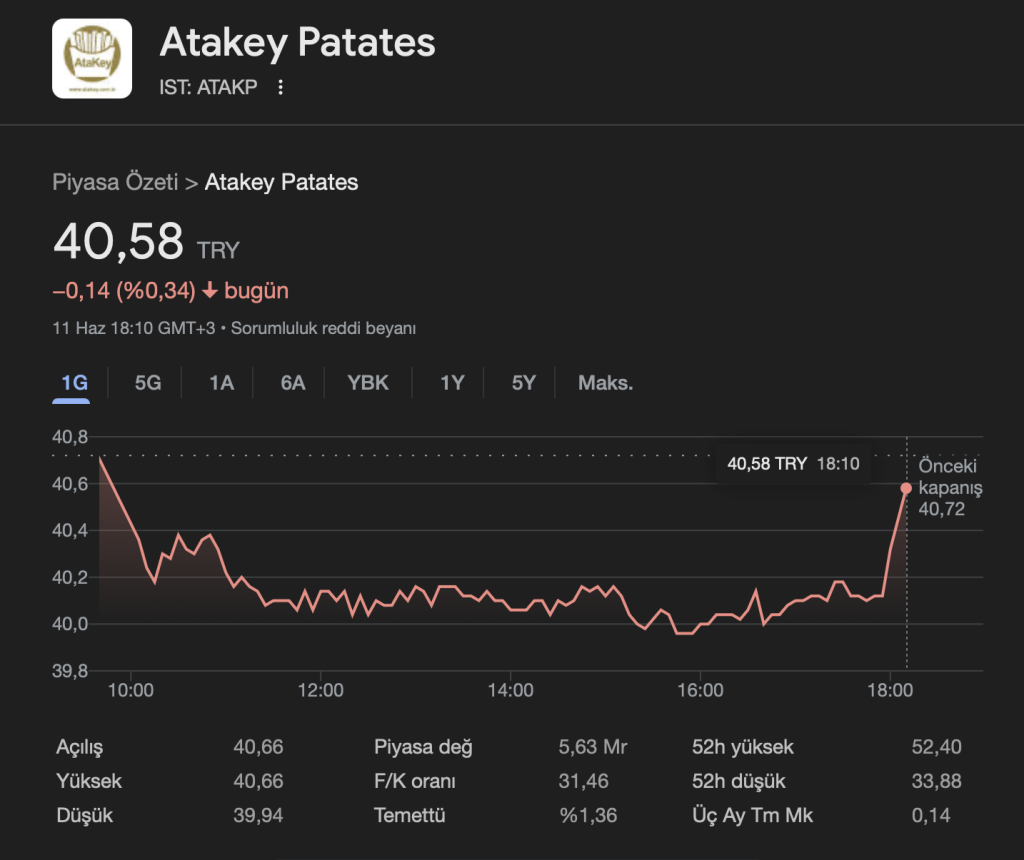Click the Önceki kapanış 40,72 label

click(x=950, y=488)
